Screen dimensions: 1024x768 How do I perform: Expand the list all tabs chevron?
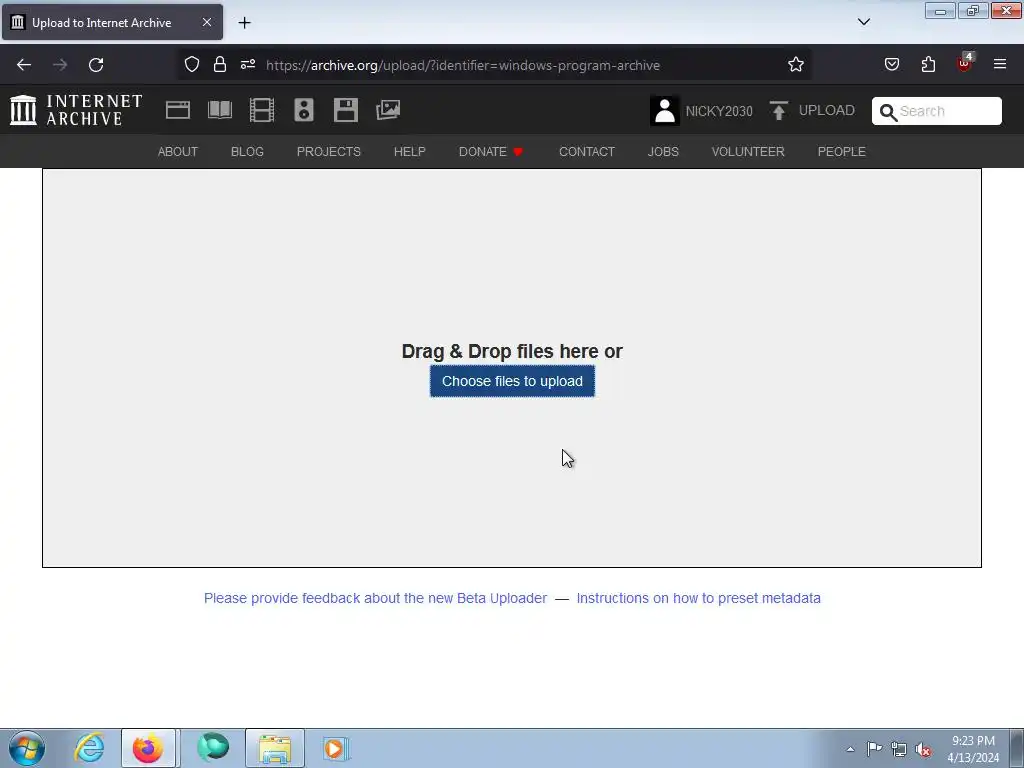point(864,22)
